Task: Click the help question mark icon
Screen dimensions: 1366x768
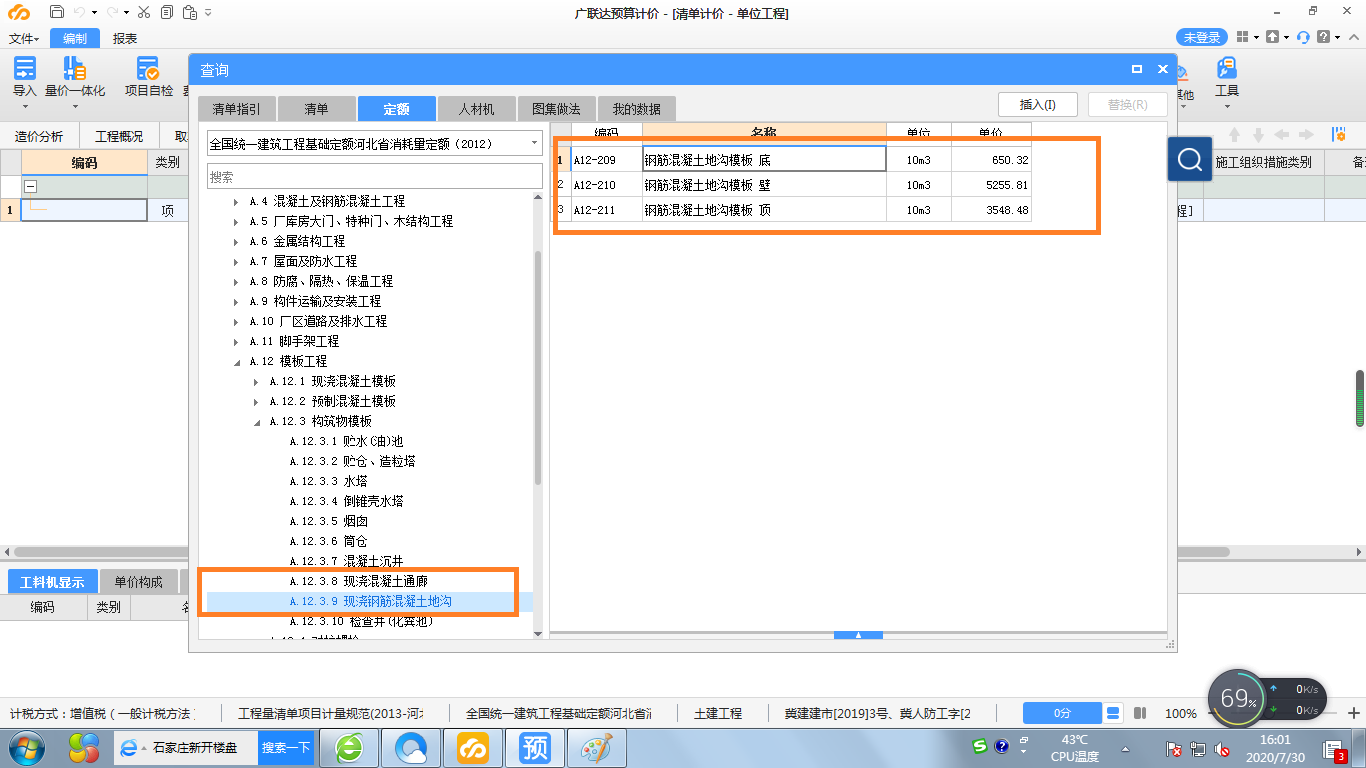Action: [1324, 37]
